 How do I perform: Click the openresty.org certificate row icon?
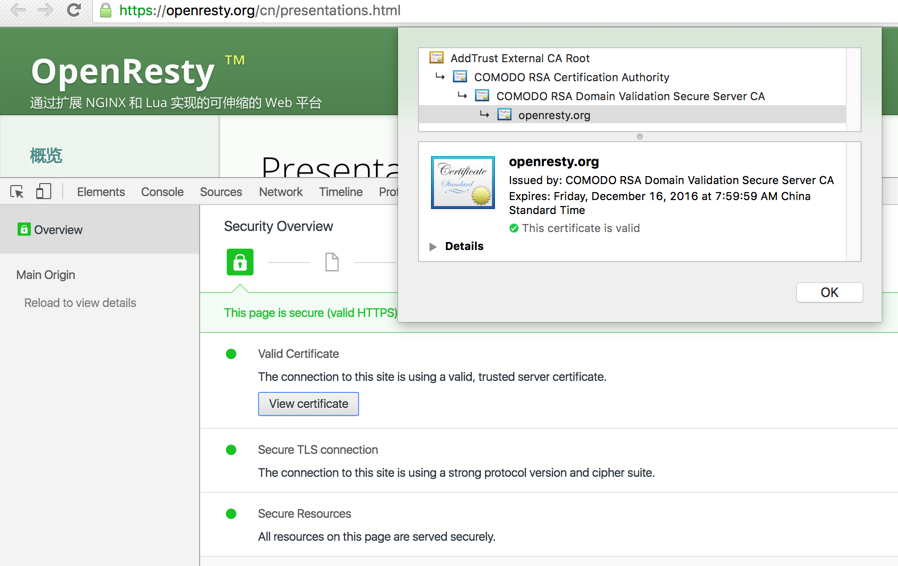pyautogui.click(x=504, y=114)
